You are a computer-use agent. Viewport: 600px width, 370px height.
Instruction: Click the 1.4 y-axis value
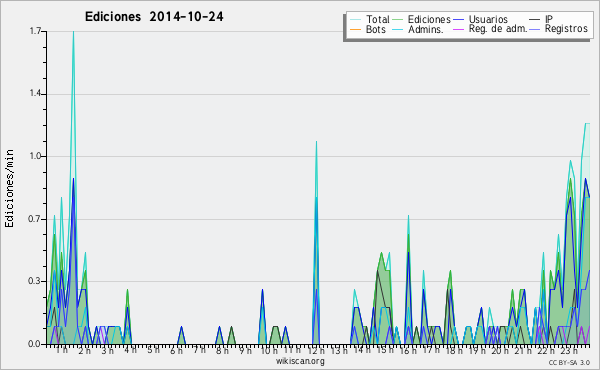click(35, 94)
